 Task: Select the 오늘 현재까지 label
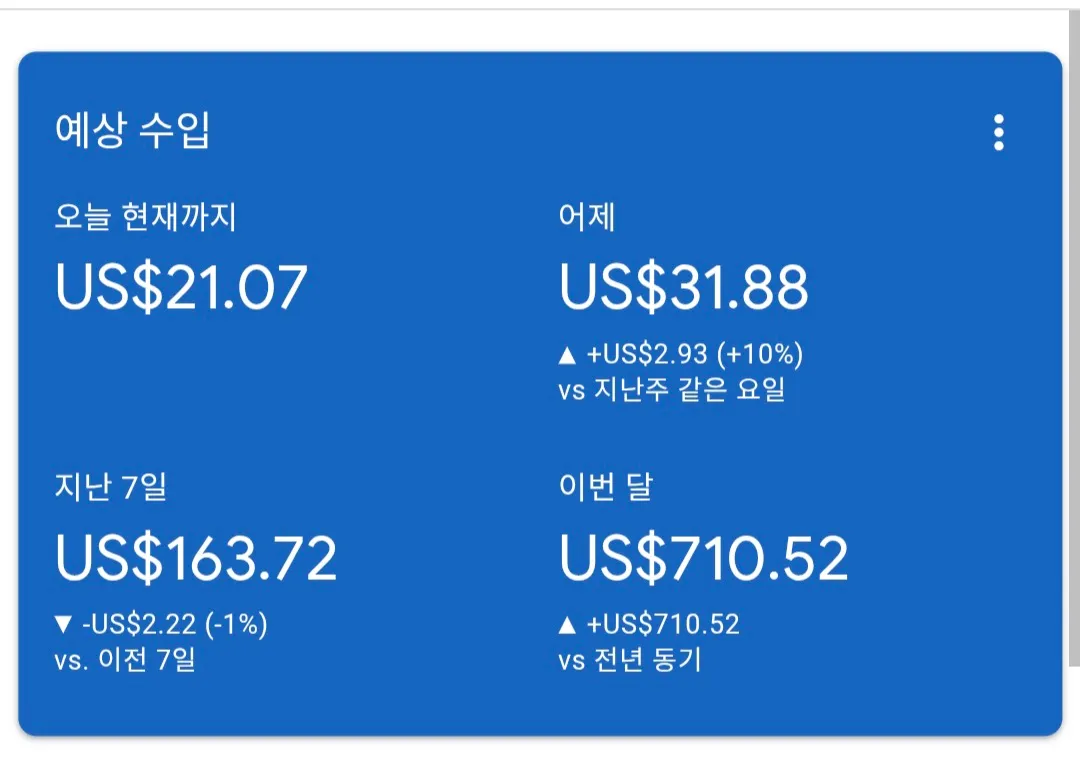[146, 216]
